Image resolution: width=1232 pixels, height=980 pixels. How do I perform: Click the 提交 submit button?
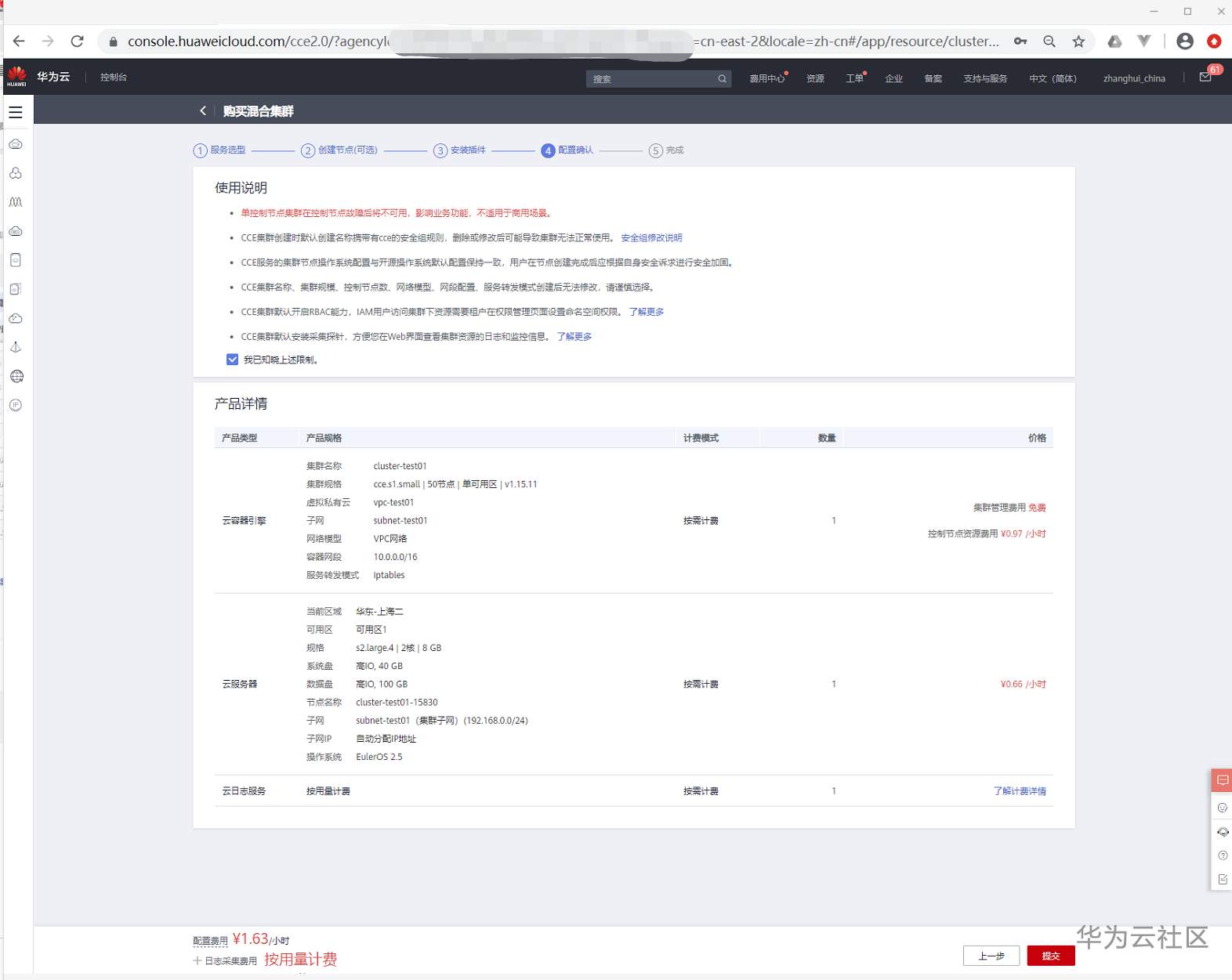click(1051, 956)
